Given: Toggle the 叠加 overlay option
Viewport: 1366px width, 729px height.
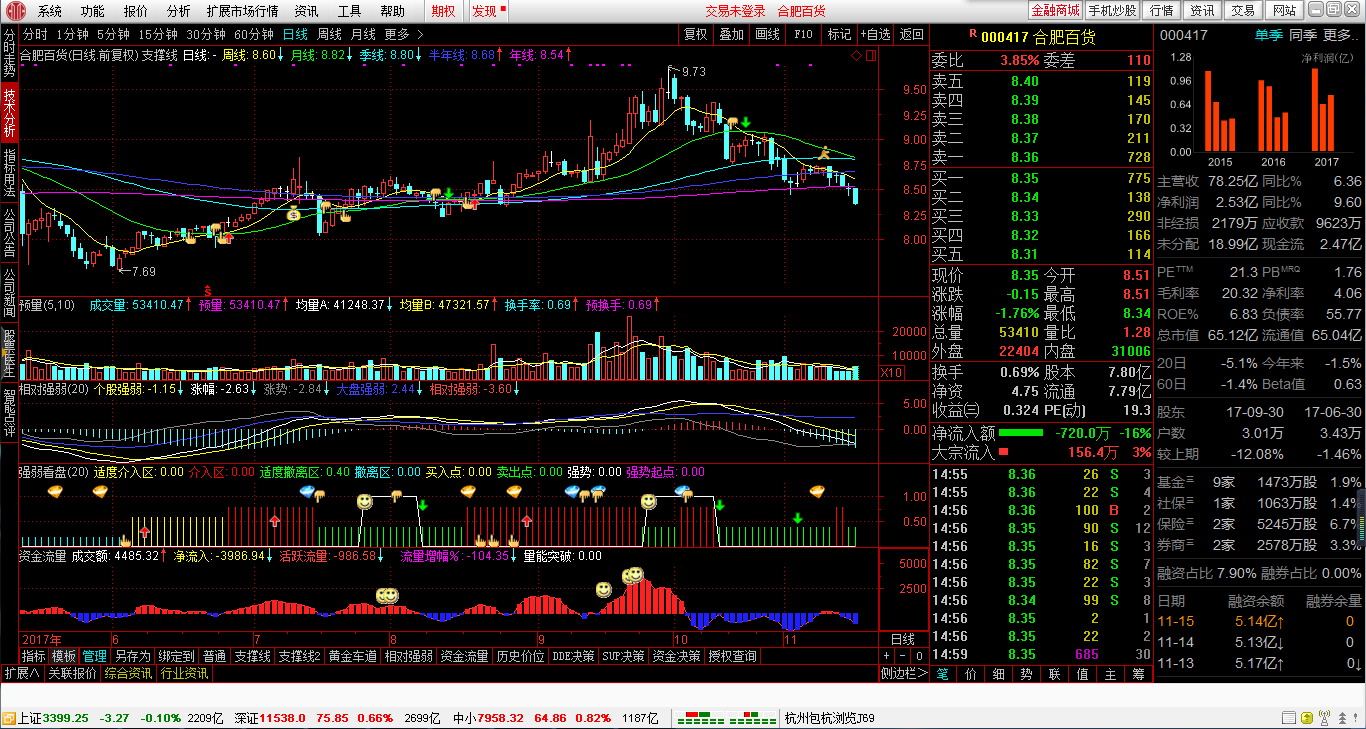Looking at the screenshot, I should pos(731,34).
